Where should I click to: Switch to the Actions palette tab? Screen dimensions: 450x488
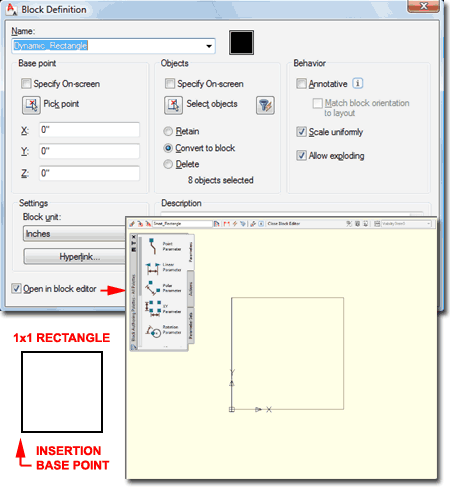click(191, 289)
